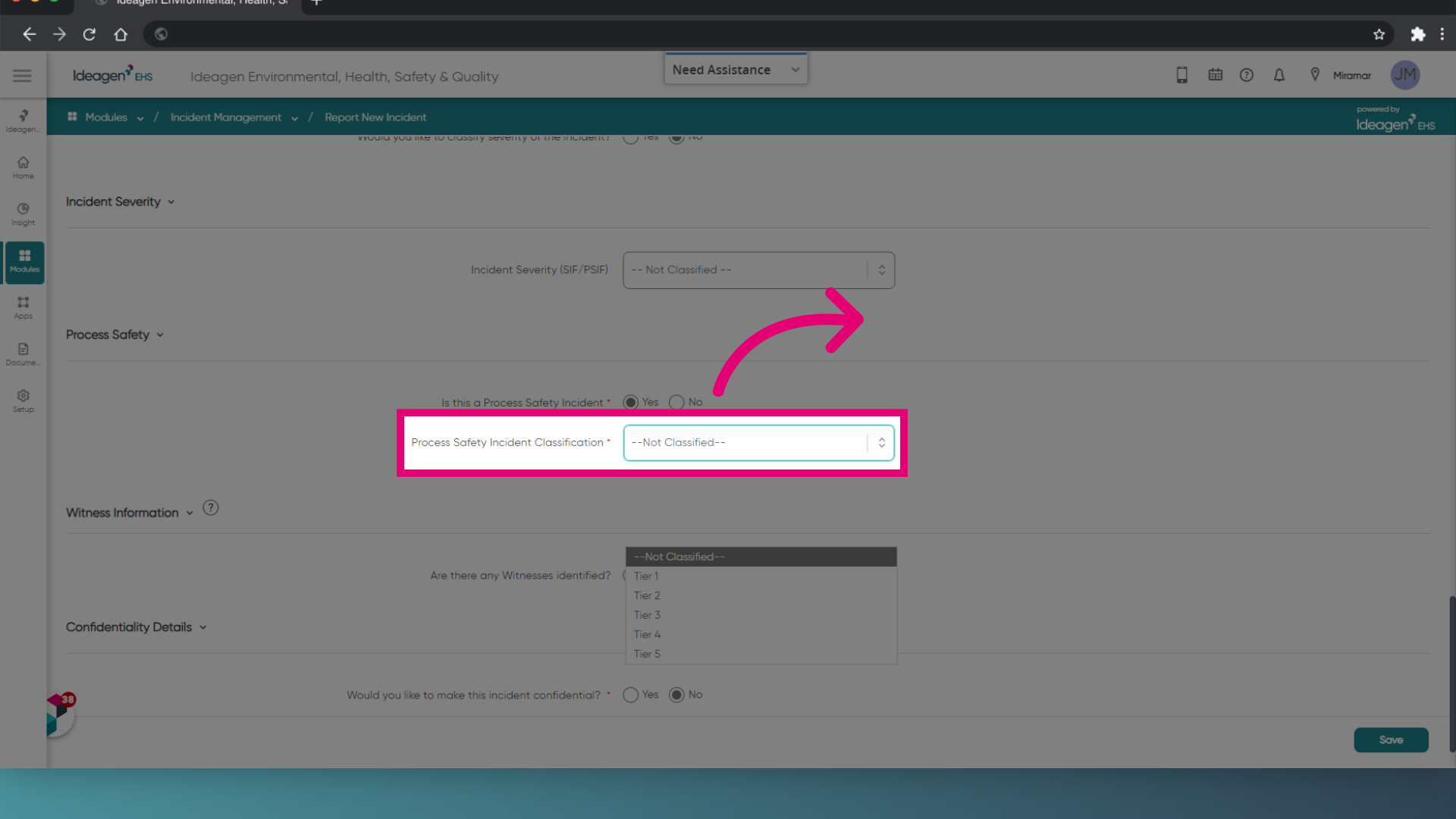Click the Report New Incident breadcrumb
This screenshot has width=1456, height=819.
coord(375,117)
